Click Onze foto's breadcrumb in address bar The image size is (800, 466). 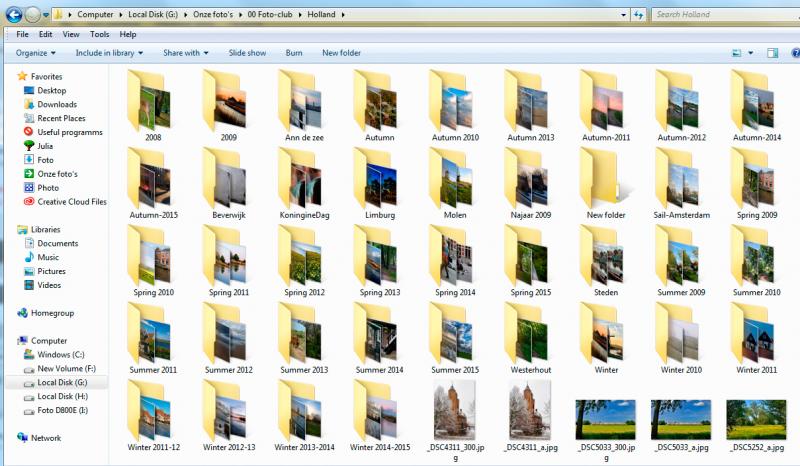click(x=213, y=15)
